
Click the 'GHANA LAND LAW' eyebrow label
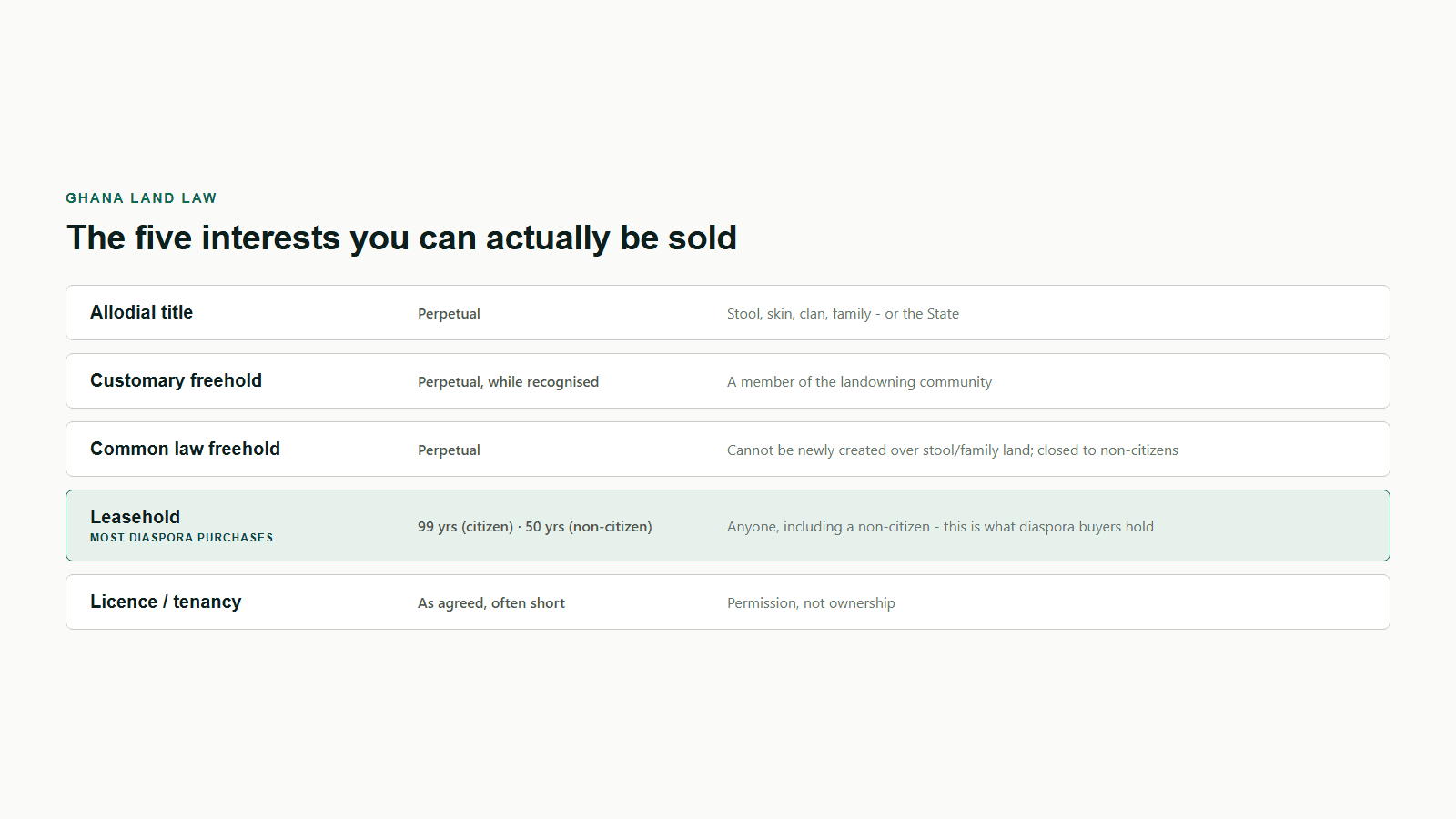click(141, 198)
